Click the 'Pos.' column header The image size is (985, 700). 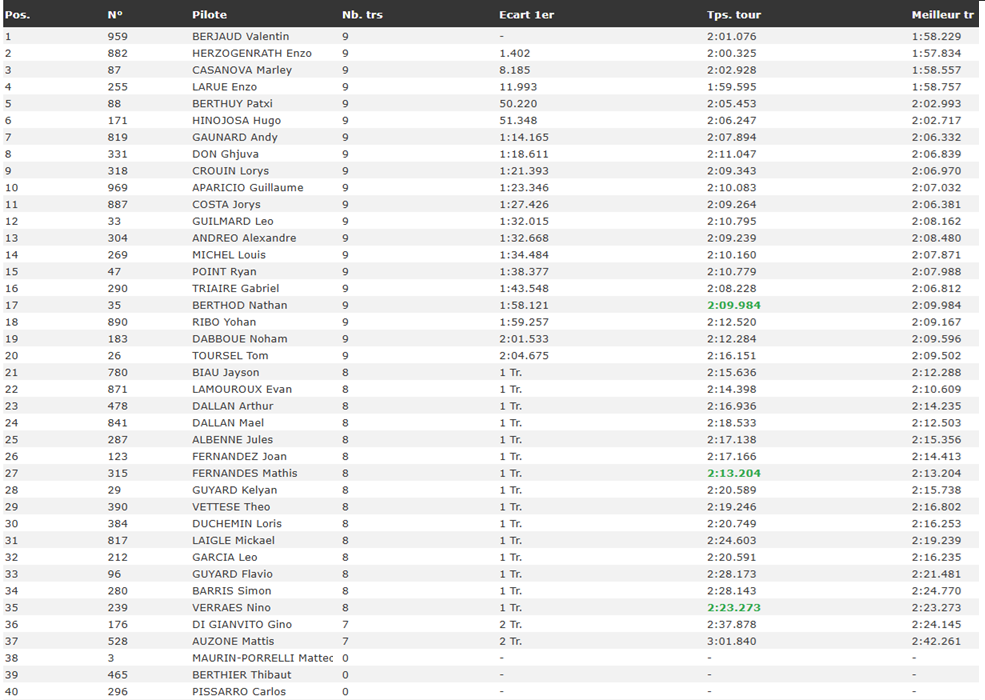(17, 15)
